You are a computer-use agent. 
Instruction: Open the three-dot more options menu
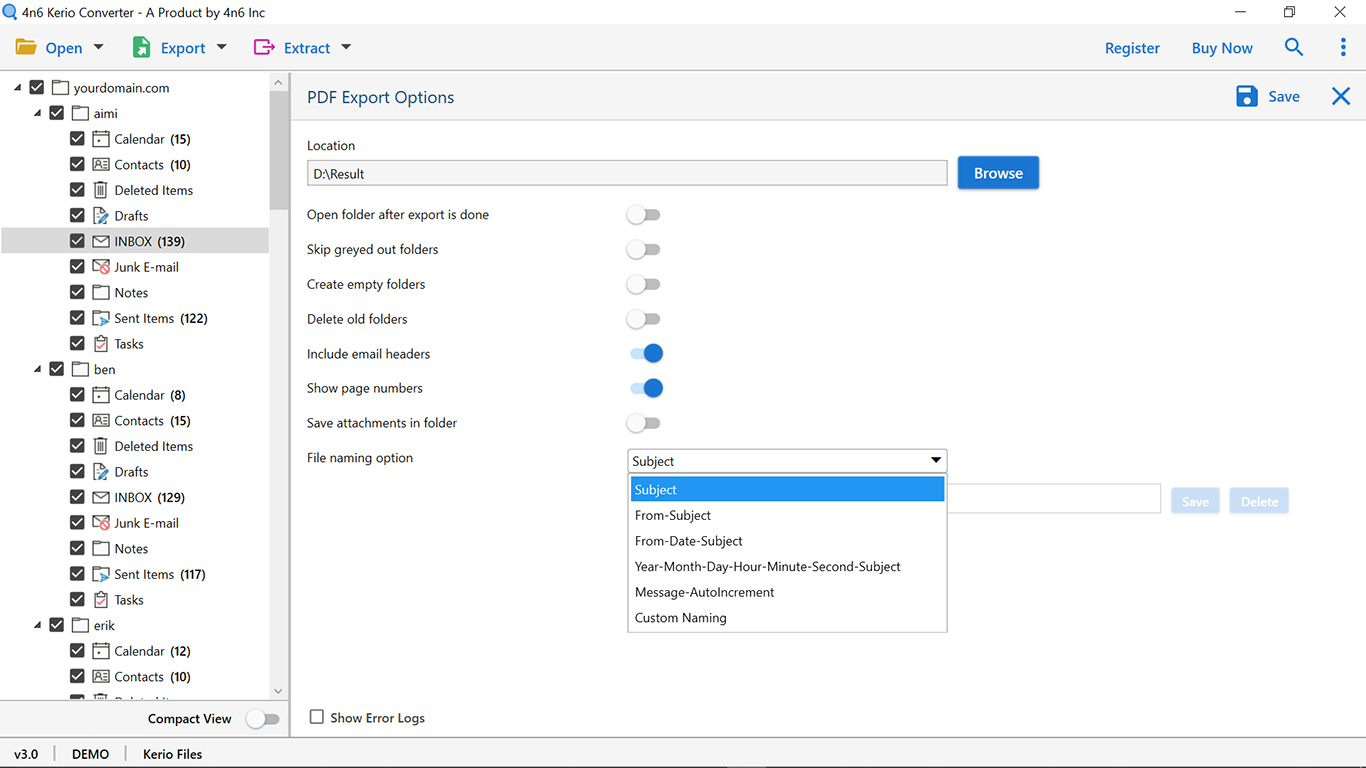pos(1343,47)
